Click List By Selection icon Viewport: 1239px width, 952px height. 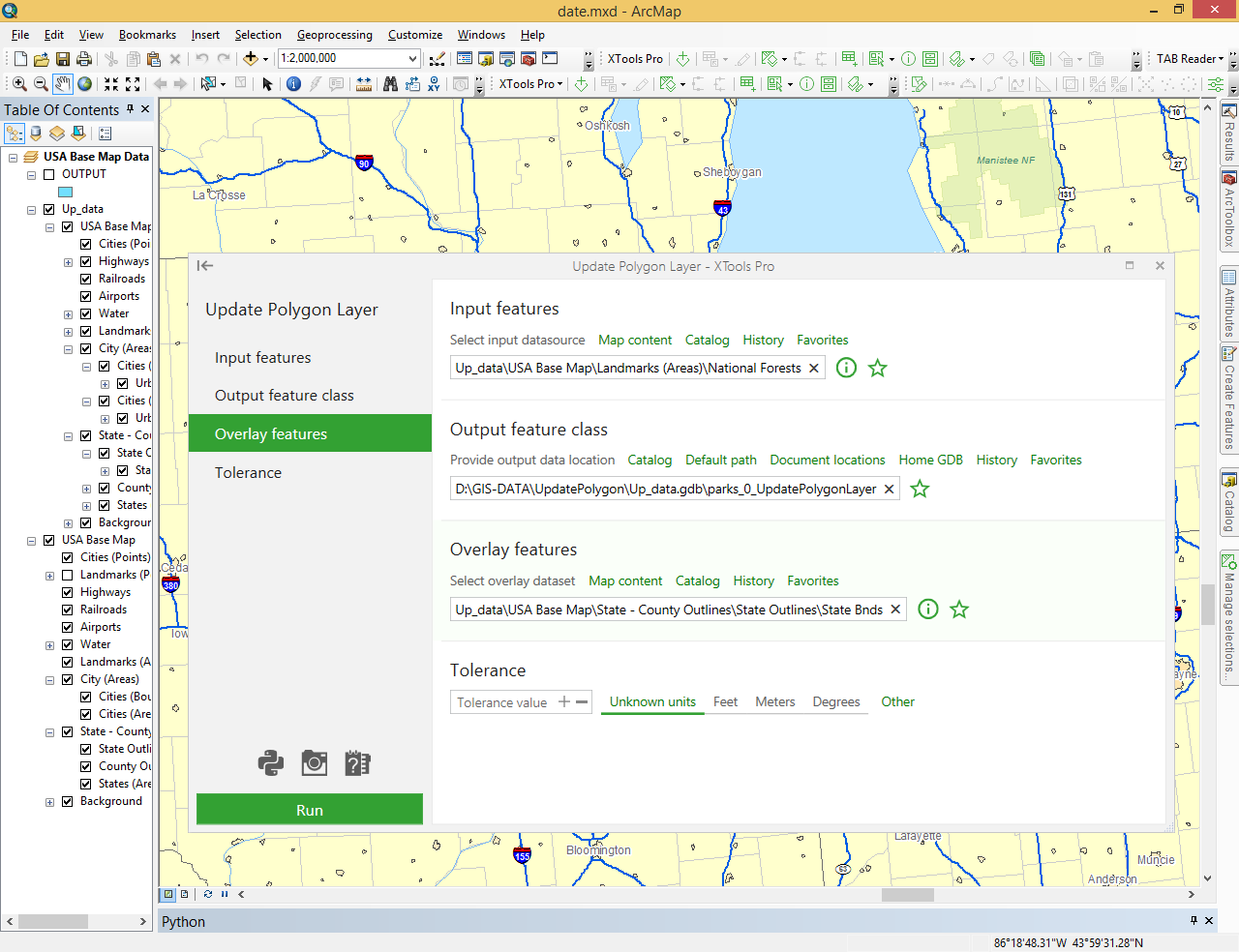coord(78,133)
